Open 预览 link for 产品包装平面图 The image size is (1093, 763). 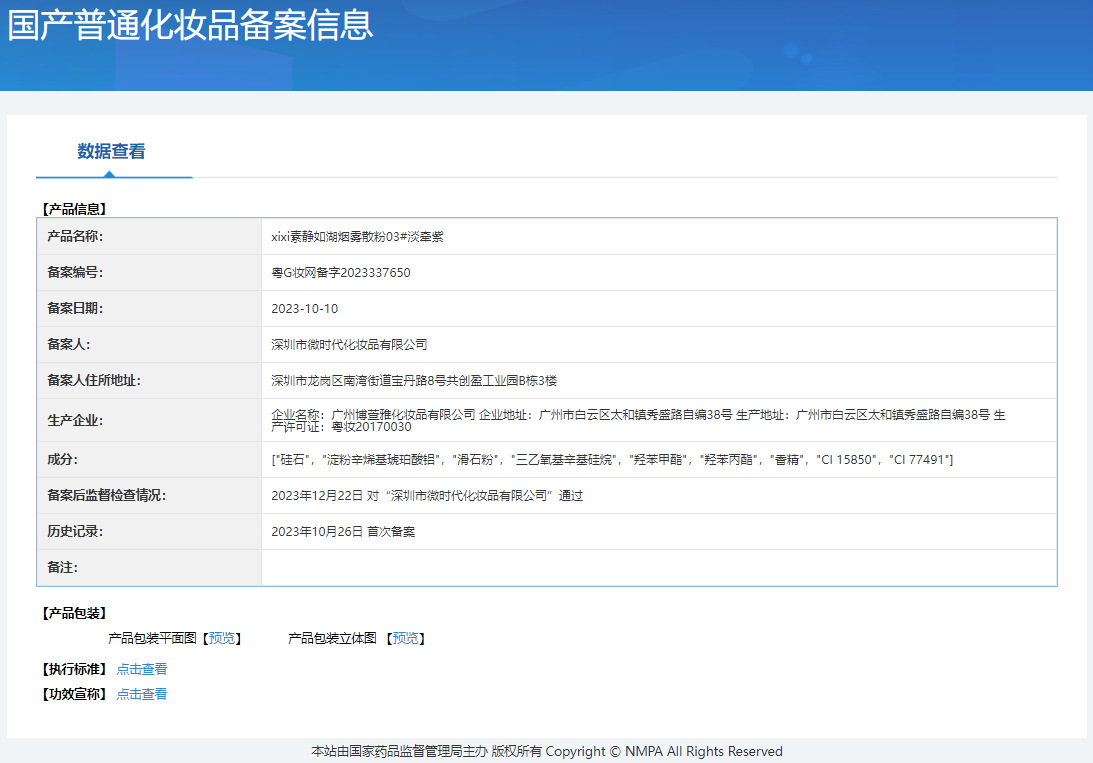(222, 638)
